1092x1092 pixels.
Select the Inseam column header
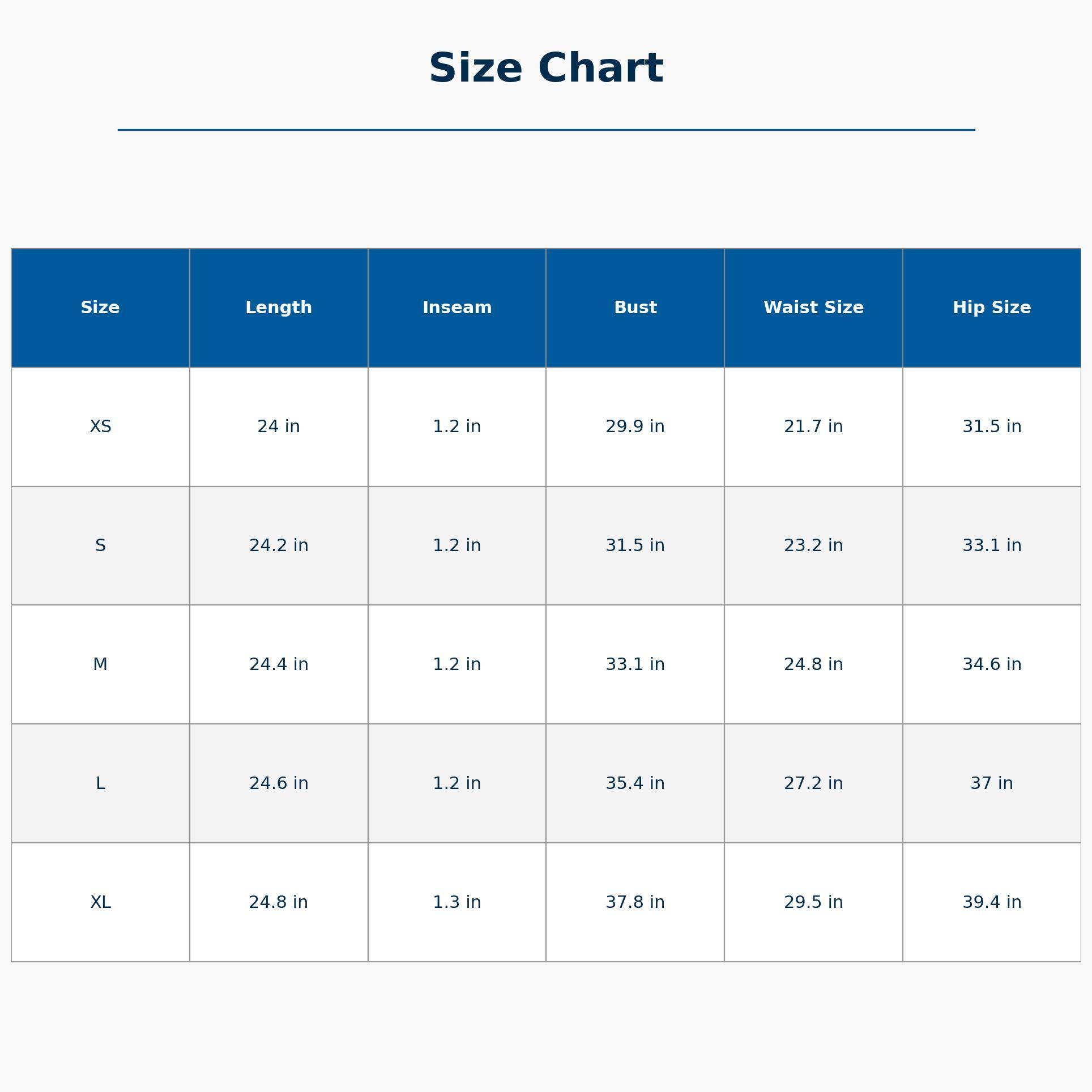(x=457, y=308)
